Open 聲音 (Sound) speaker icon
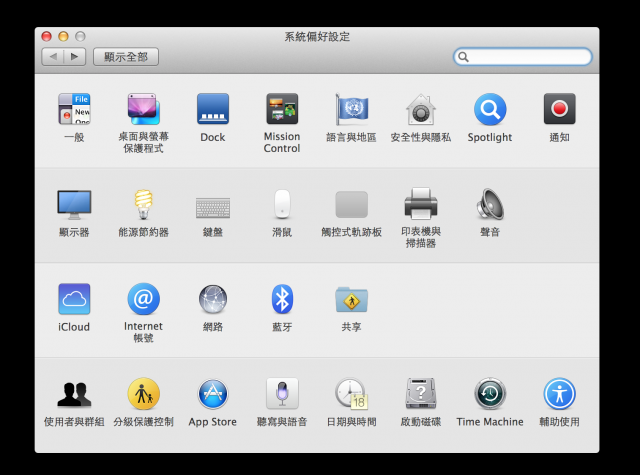This screenshot has width=640, height=475. pos(490,204)
